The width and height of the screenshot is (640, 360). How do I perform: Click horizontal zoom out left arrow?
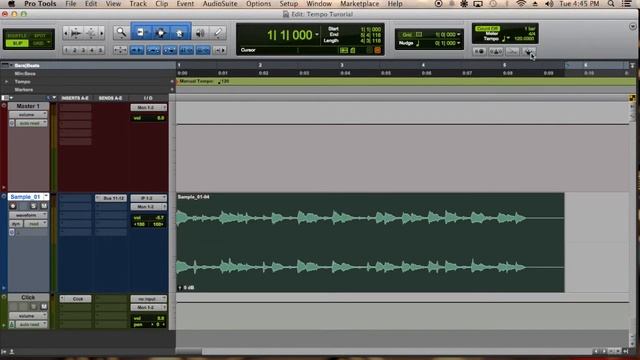click(65, 33)
